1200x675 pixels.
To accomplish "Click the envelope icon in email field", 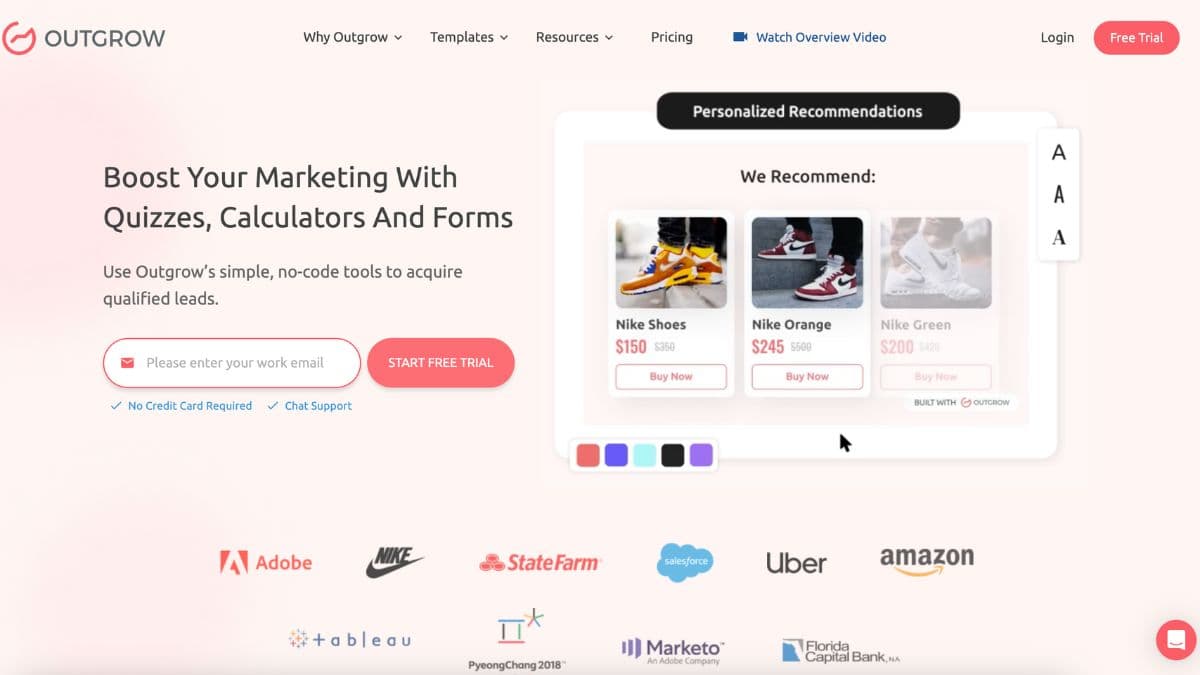I will (127, 363).
